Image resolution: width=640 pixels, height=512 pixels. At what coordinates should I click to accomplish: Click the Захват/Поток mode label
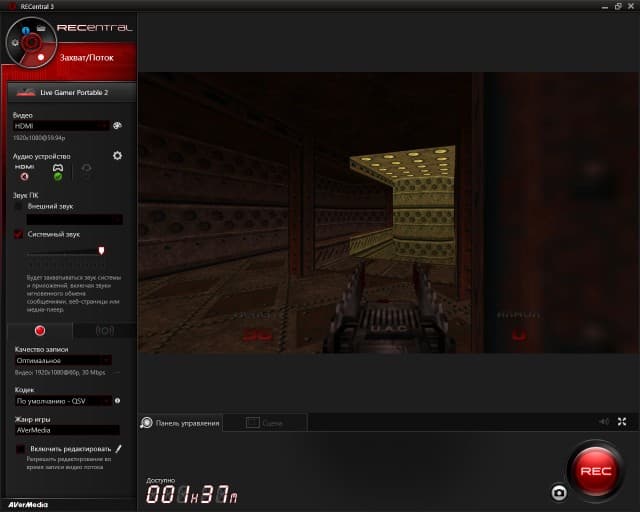pos(87,58)
